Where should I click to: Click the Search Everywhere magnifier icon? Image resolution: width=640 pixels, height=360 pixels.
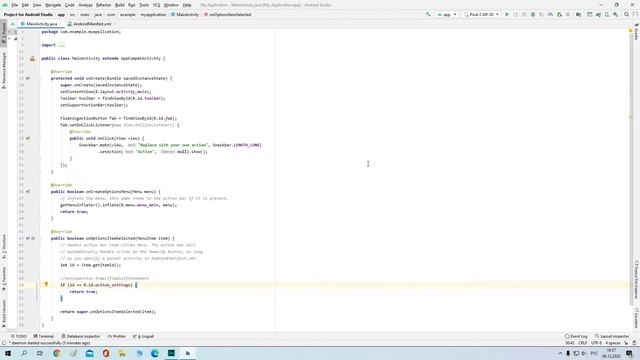click(627, 14)
